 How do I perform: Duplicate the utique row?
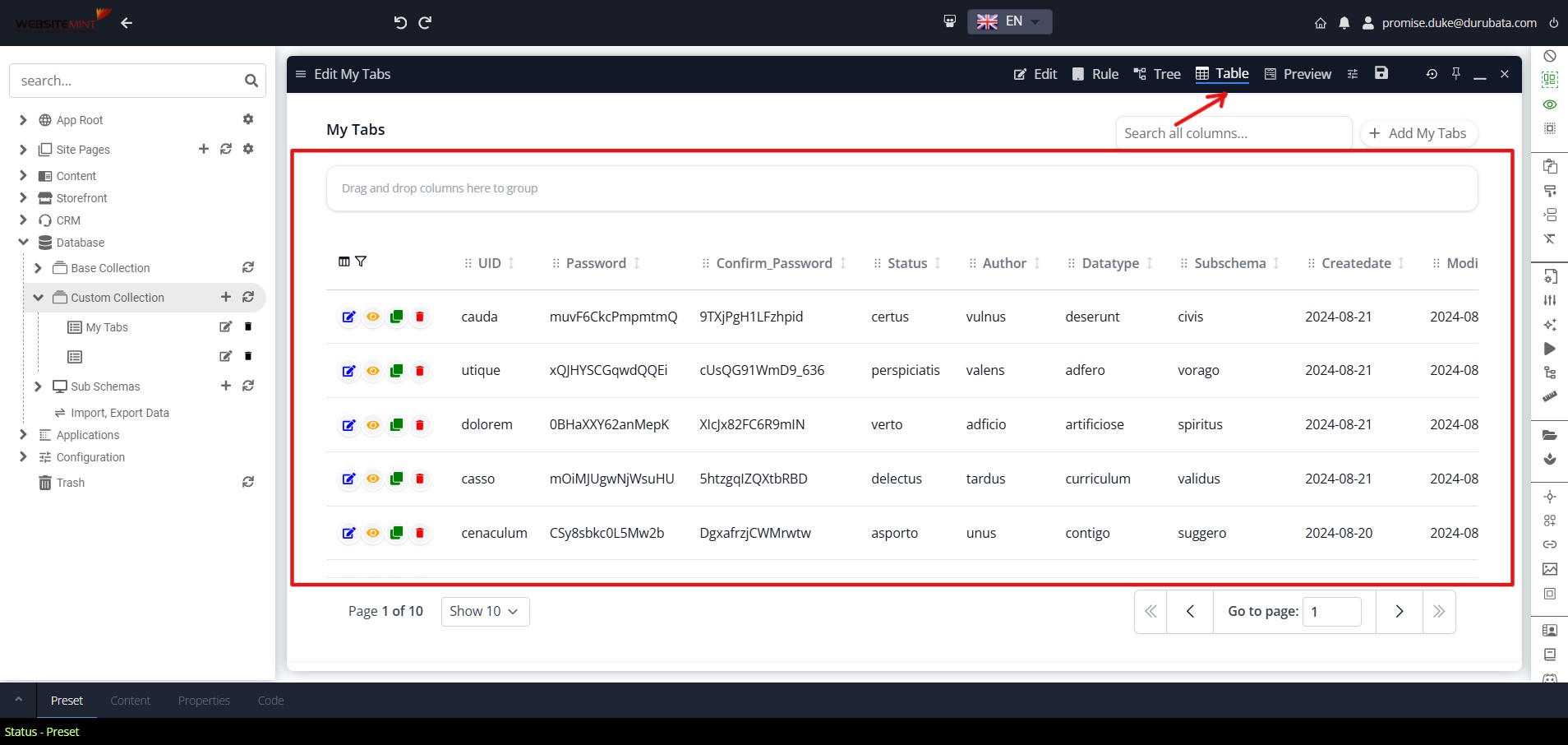pyautogui.click(x=396, y=371)
